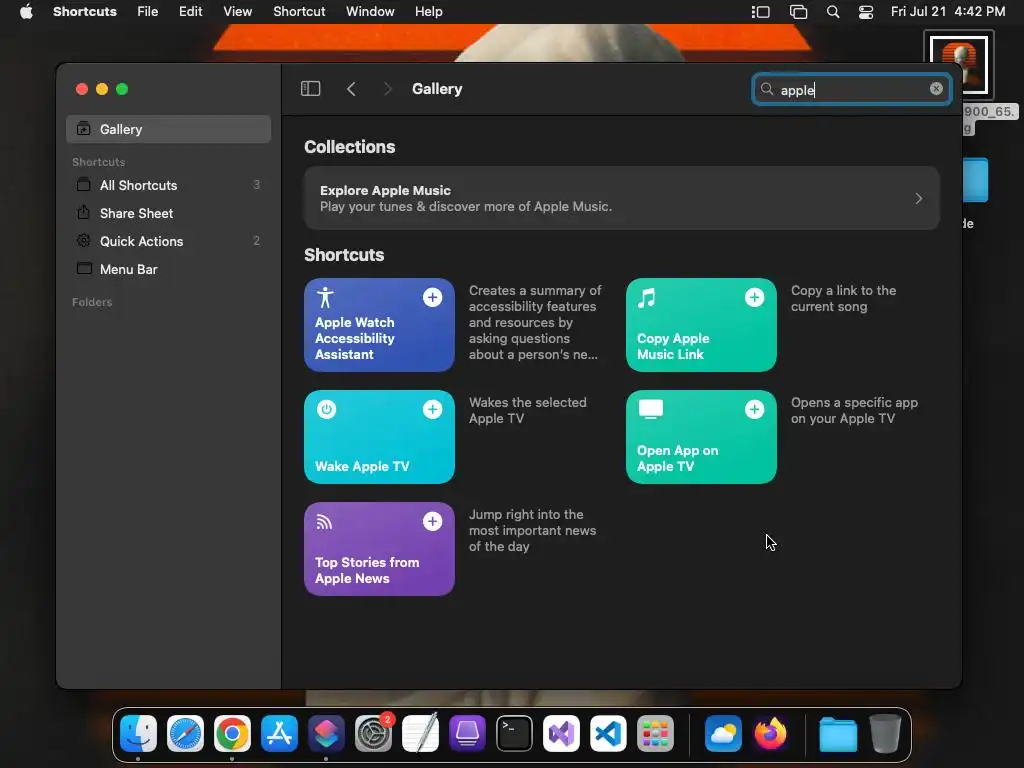Open the View menu

click(x=238, y=12)
